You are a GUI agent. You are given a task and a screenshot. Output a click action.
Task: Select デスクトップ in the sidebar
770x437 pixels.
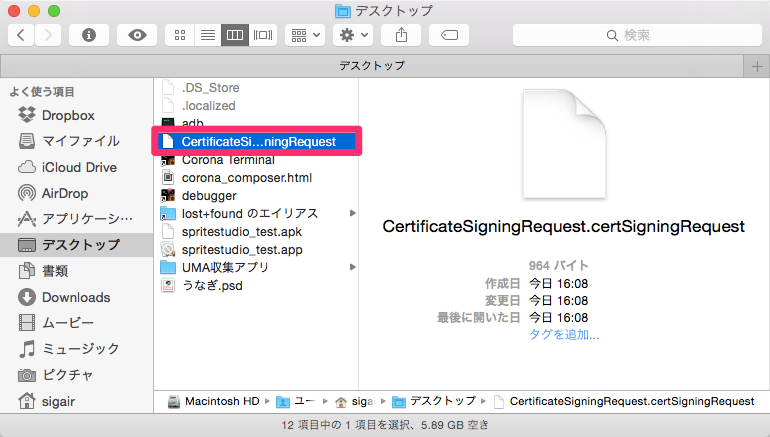[x=77, y=245]
